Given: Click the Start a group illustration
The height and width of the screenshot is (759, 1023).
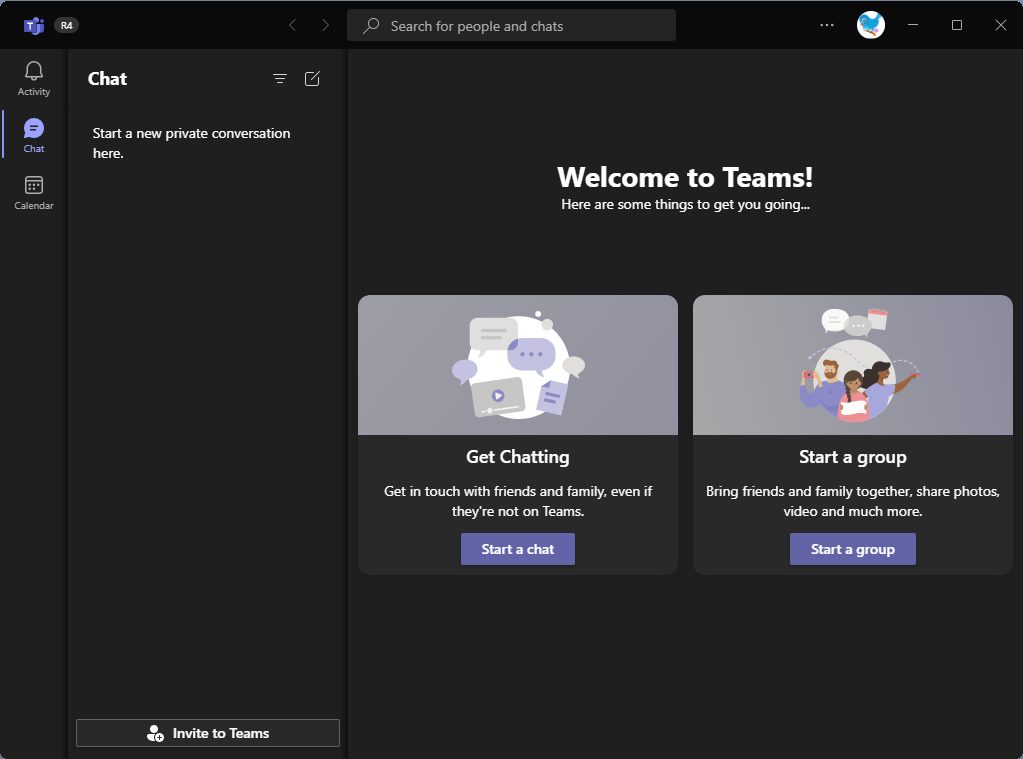Looking at the screenshot, I should pos(853,365).
